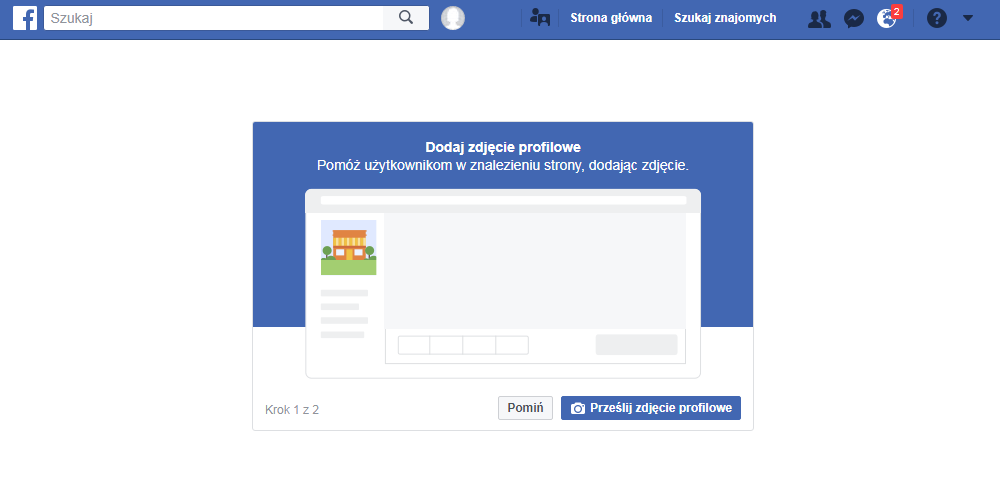Screen dimensions: 1000x493
Task: Open notifications globe icon
Action: 886,18
